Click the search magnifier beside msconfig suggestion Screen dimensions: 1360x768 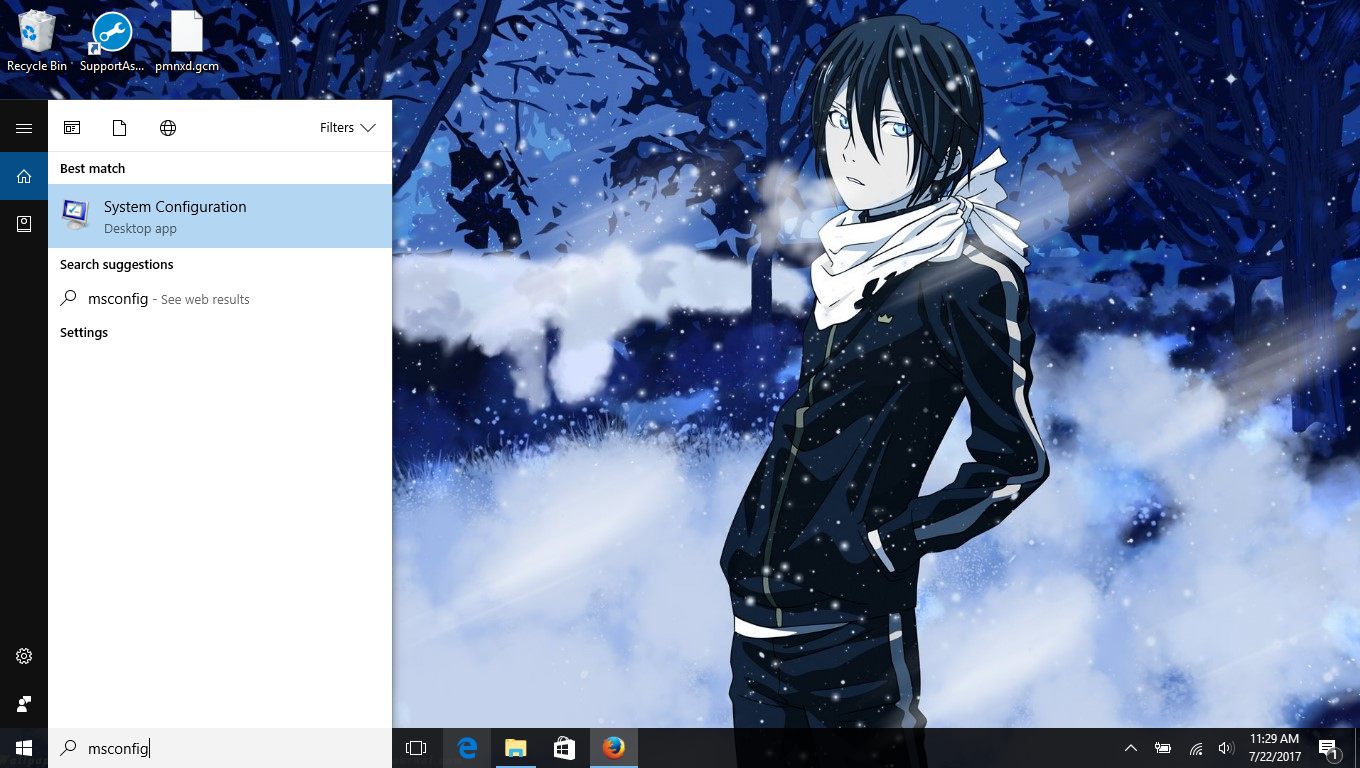pyautogui.click(x=69, y=298)
